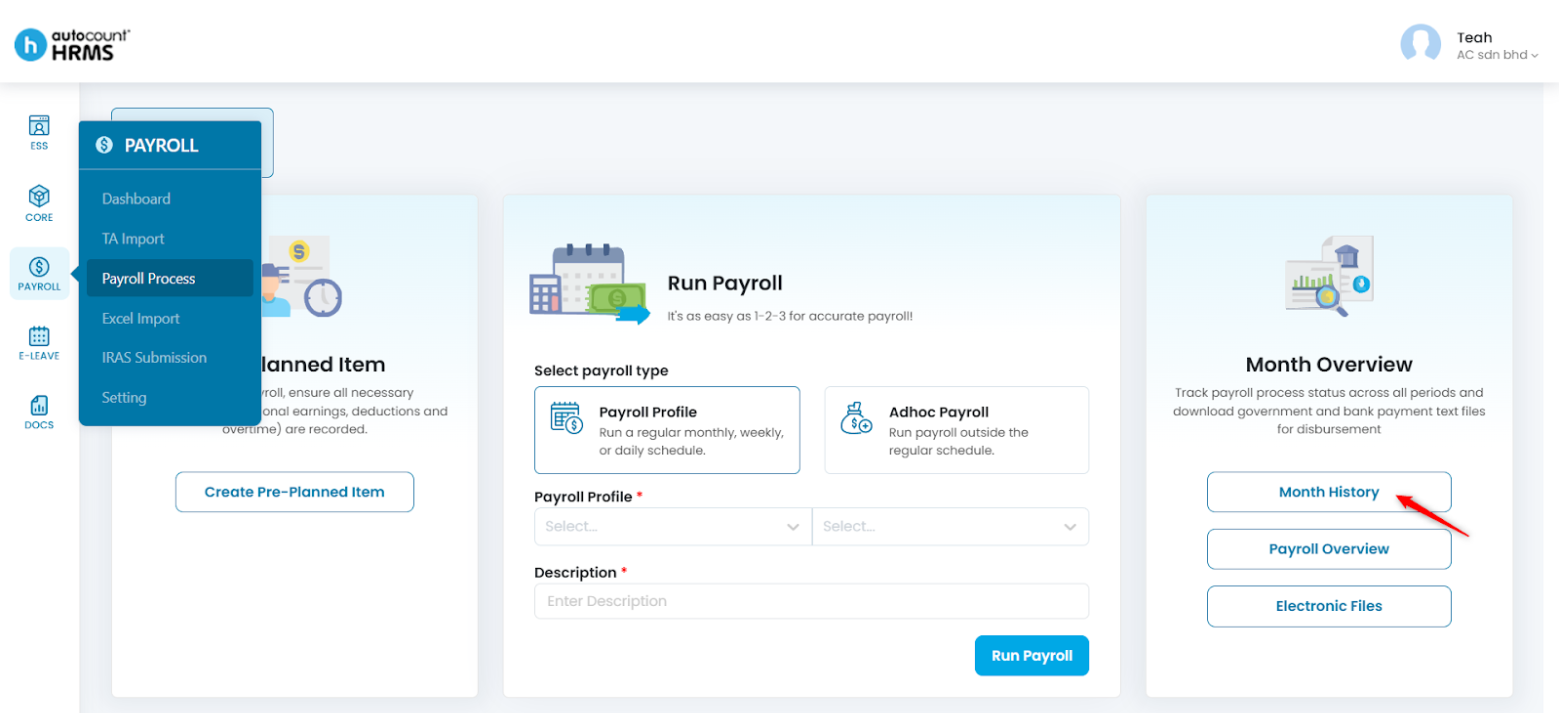
Task: Select the Payroll Profile payroll type
Action: [667, 429]
